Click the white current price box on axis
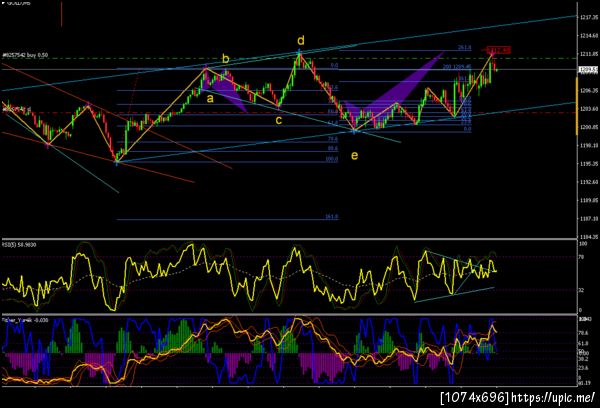The image size is (600, 408). click(588, 70)
